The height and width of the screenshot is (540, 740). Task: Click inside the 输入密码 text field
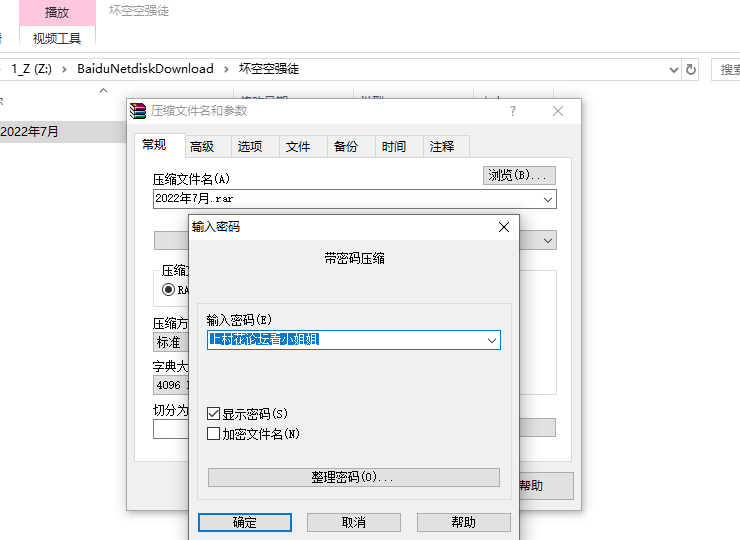pyautogui.click(x=345, y=340)
